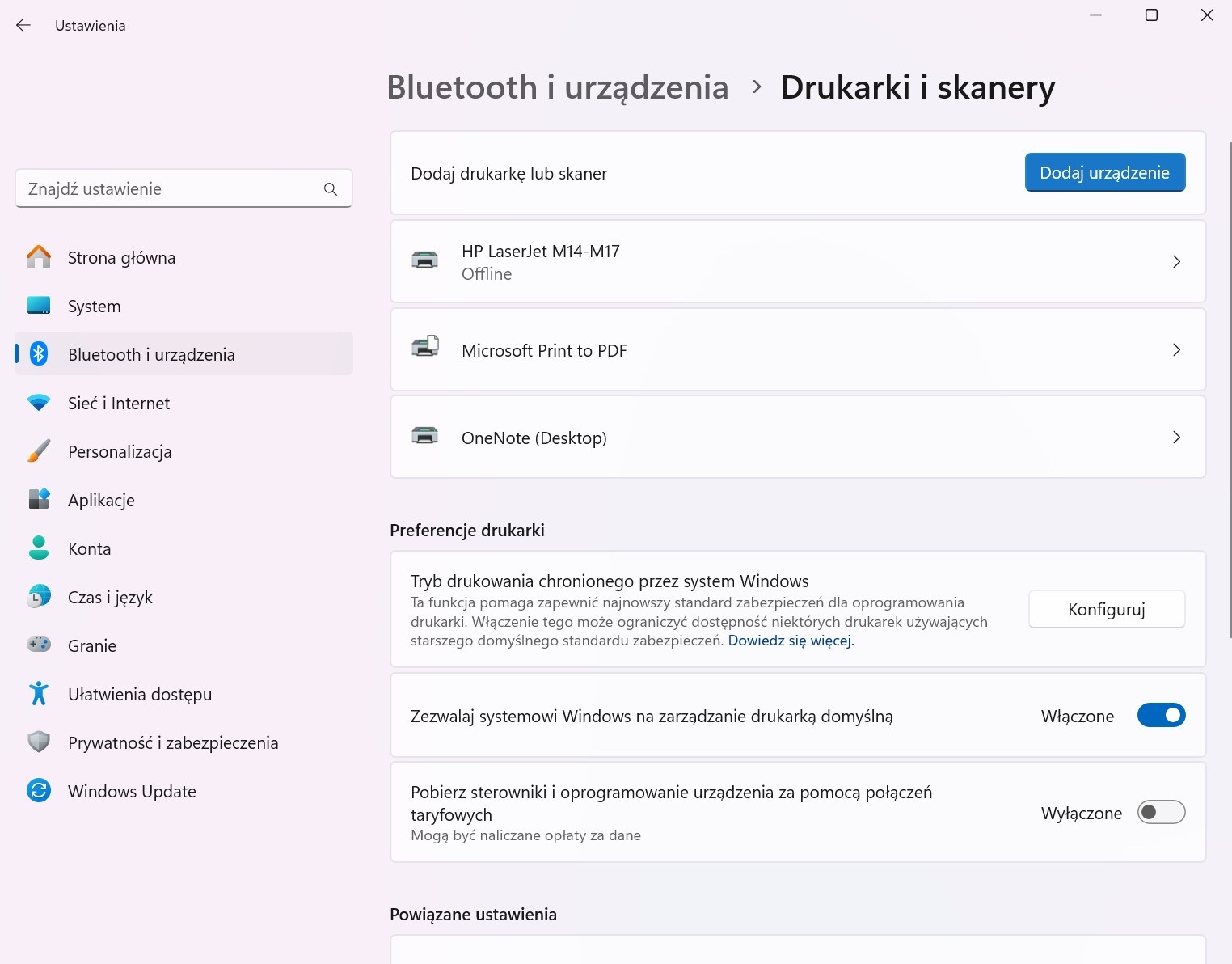Expand the HP LaserJet M14-M17 entry

click(1176, 261)
